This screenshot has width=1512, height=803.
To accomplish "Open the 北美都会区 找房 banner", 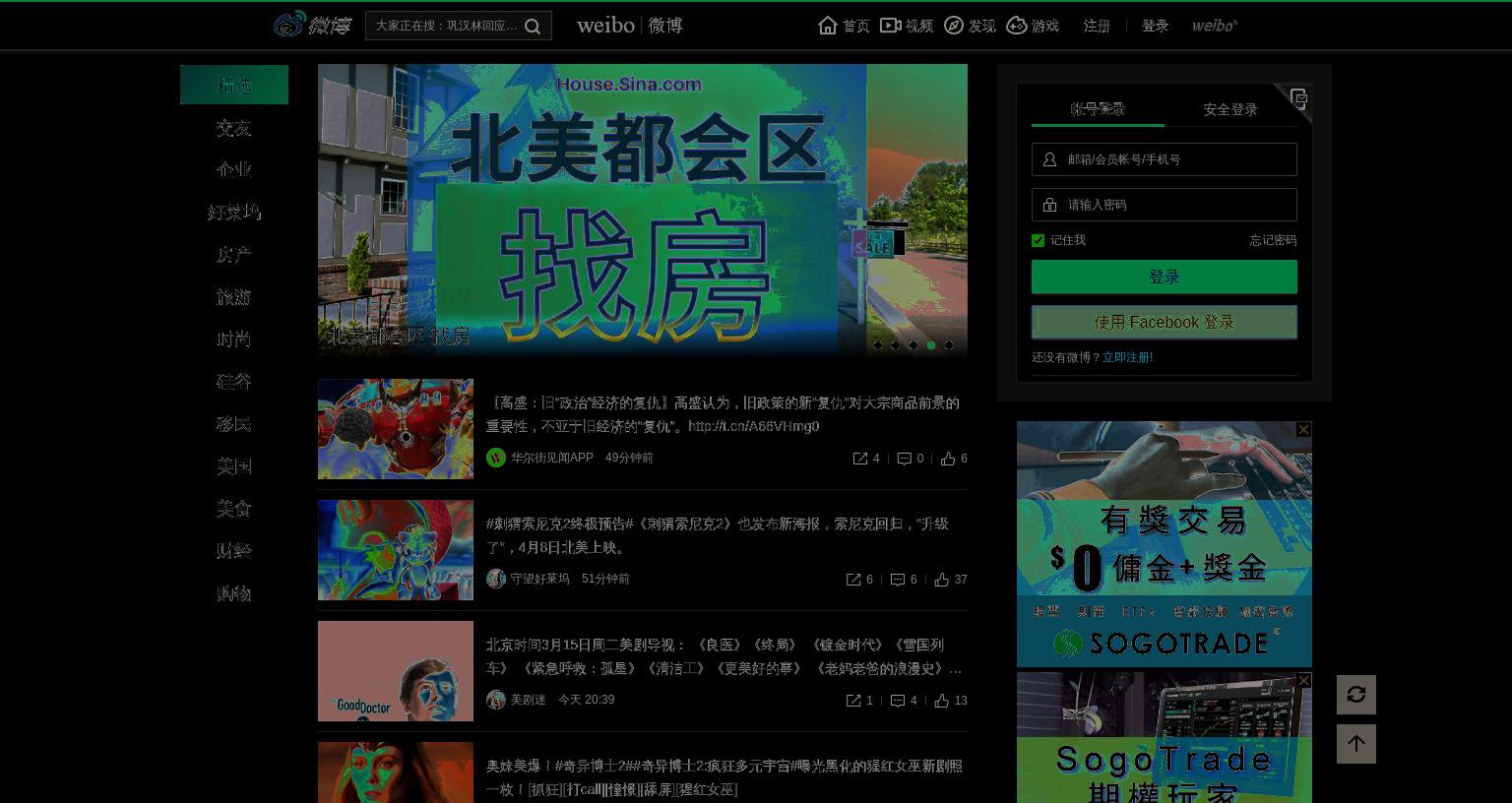I will pyautogui.click(x=643, y=210).
